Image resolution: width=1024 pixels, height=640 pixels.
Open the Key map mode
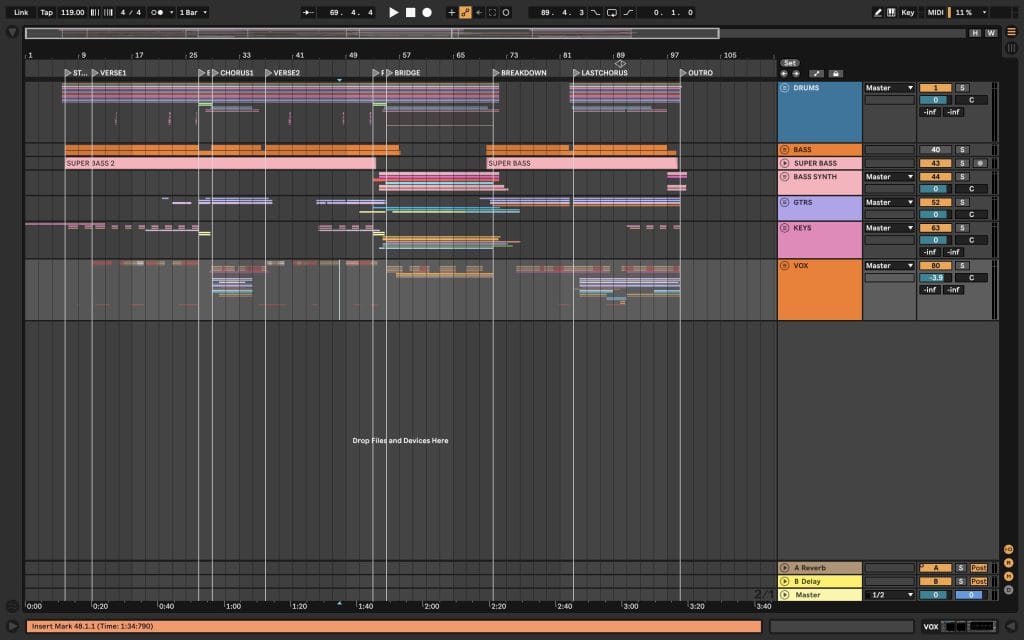click(x=907, y=12)
